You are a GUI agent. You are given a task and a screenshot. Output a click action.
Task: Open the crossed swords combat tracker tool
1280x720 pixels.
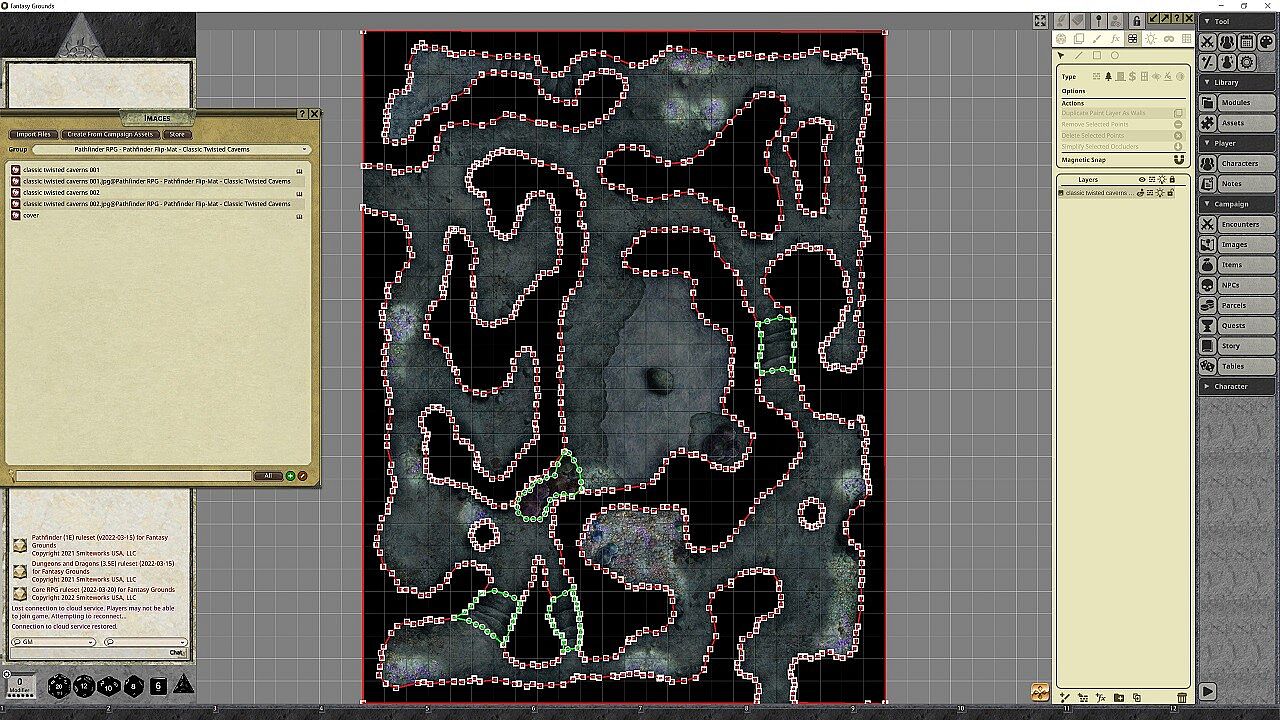(x=1208, y=42)
